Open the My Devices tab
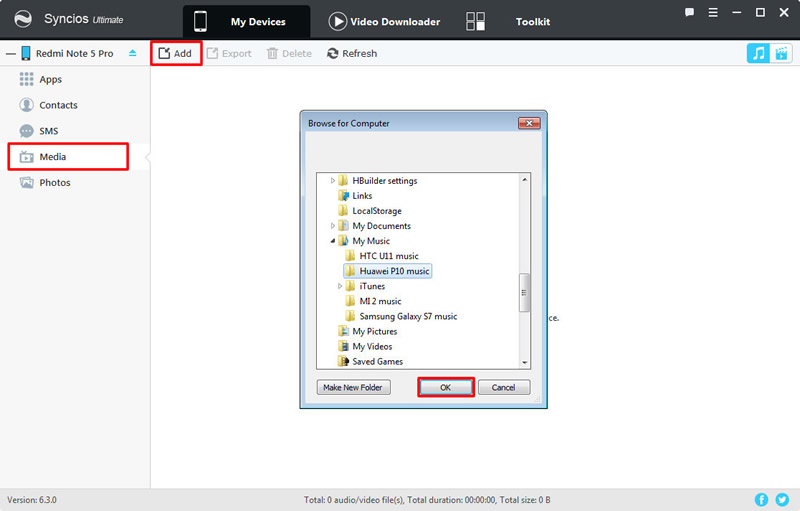 (246, 21)
